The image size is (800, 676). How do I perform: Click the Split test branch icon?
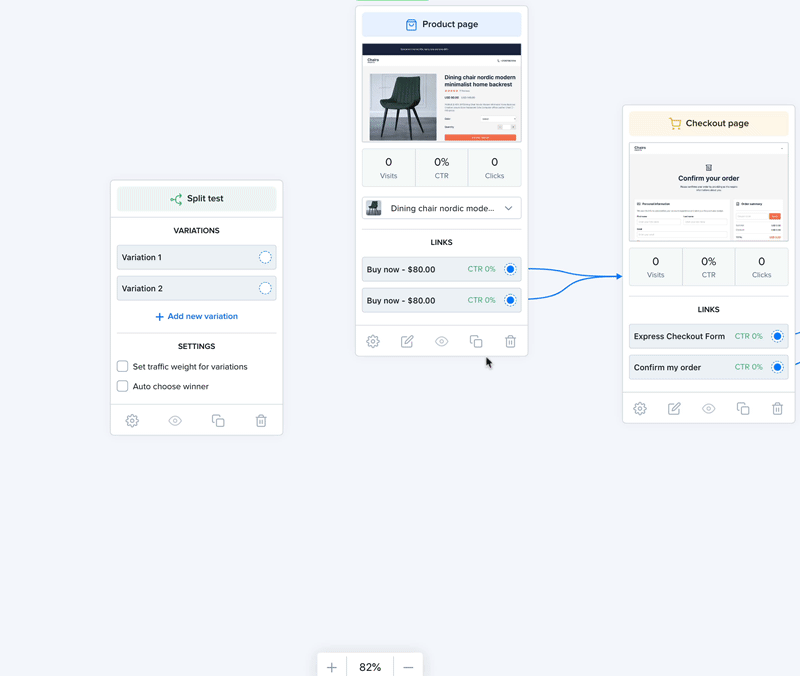point(176,199)
